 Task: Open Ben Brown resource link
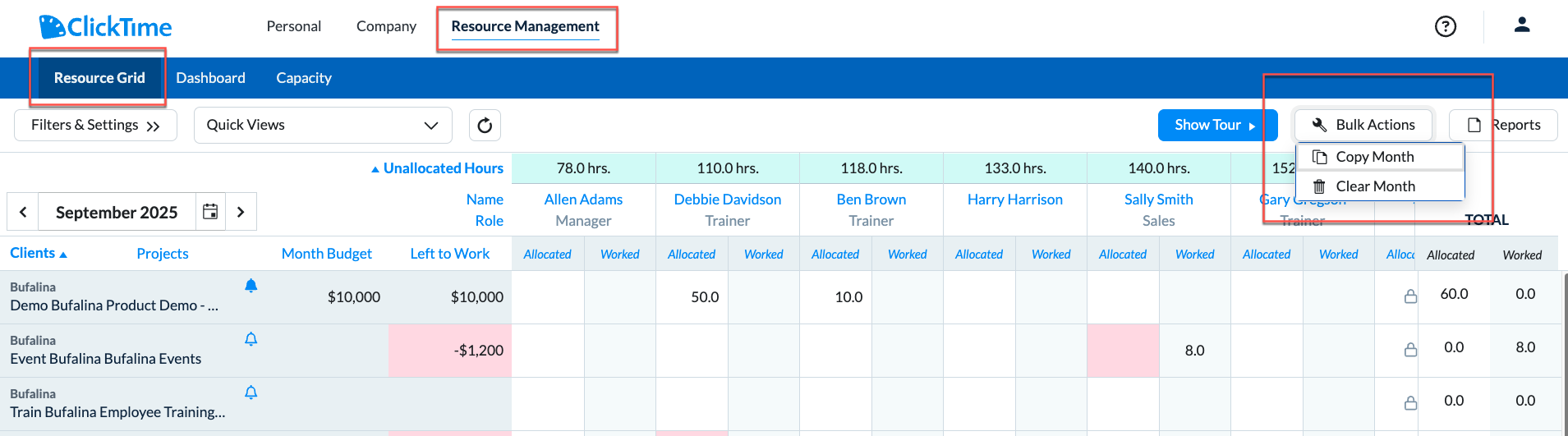click(871, 200)
